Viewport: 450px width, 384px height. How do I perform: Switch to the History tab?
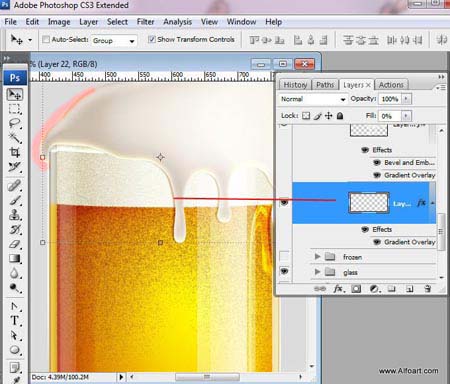click(295, 85)
